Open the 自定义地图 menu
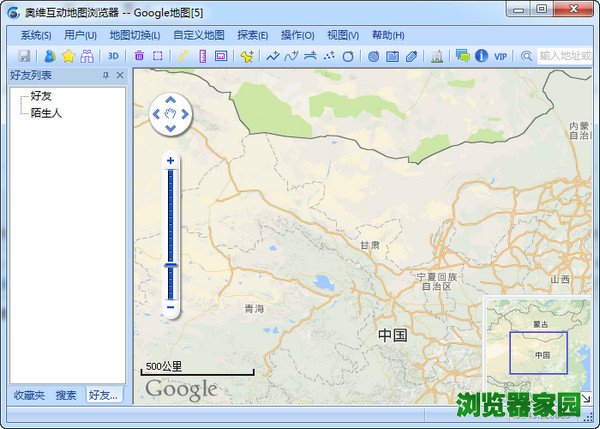Viewport: 600px width, 429px height. (x=198, y=35)
